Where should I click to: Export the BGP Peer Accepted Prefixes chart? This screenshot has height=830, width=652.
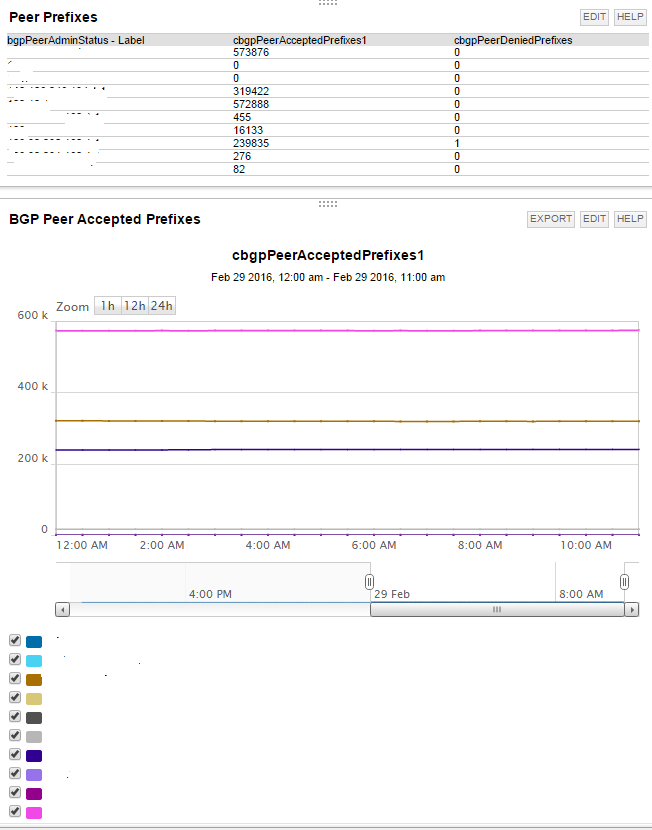pyautogui.click(x=551, y=219)
